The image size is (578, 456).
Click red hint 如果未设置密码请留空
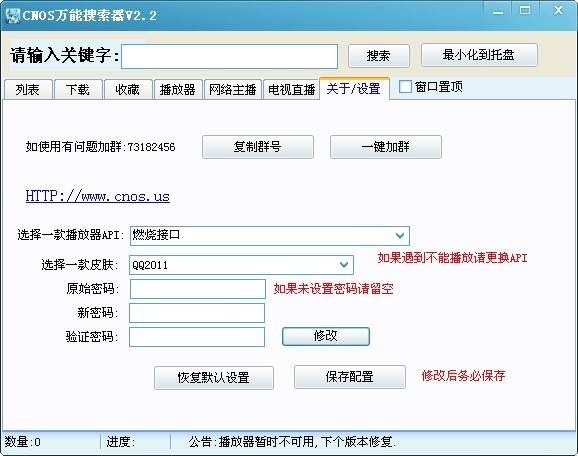point(334,289)
